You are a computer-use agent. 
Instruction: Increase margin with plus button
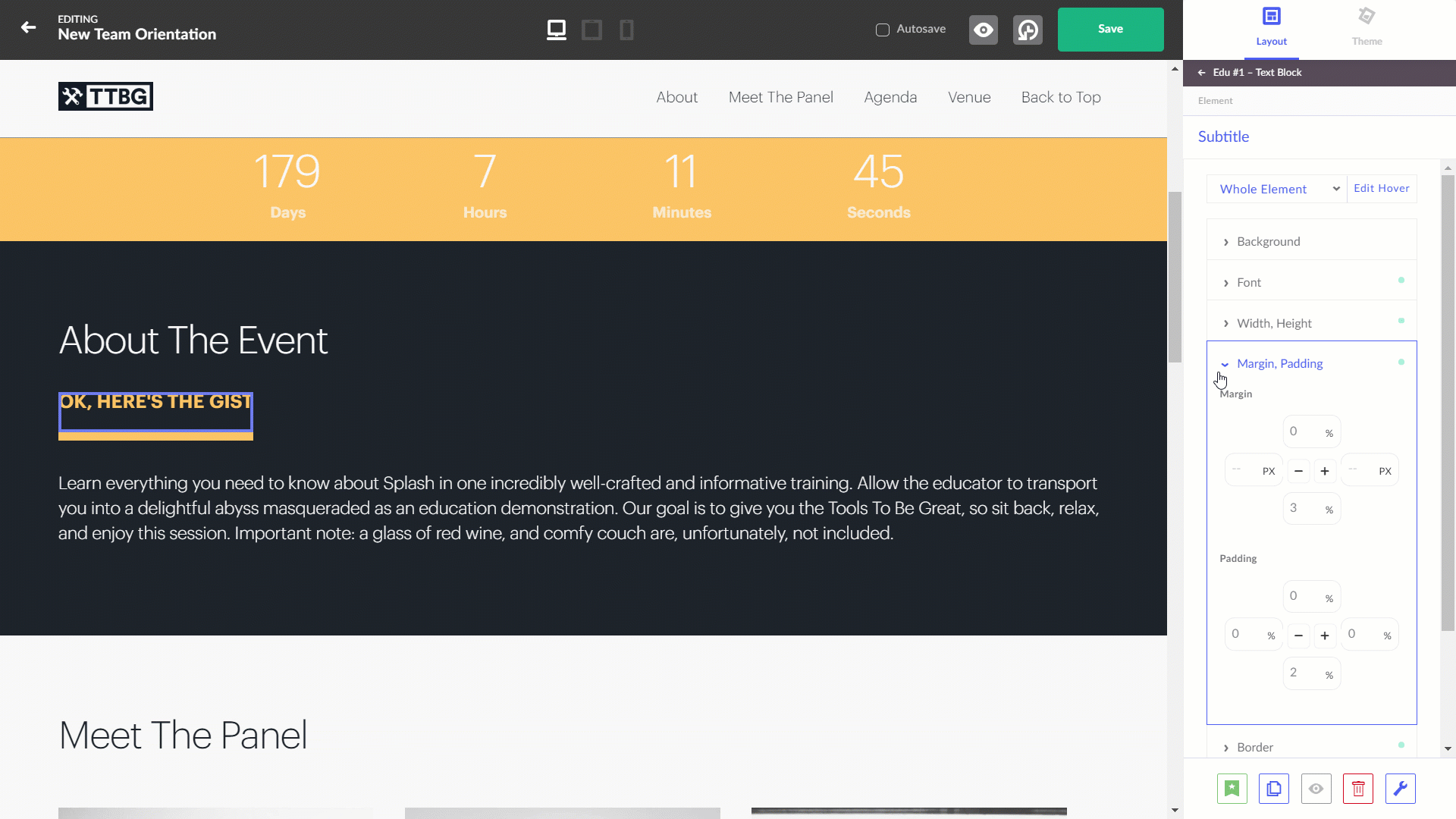(x=1325, y=471)
